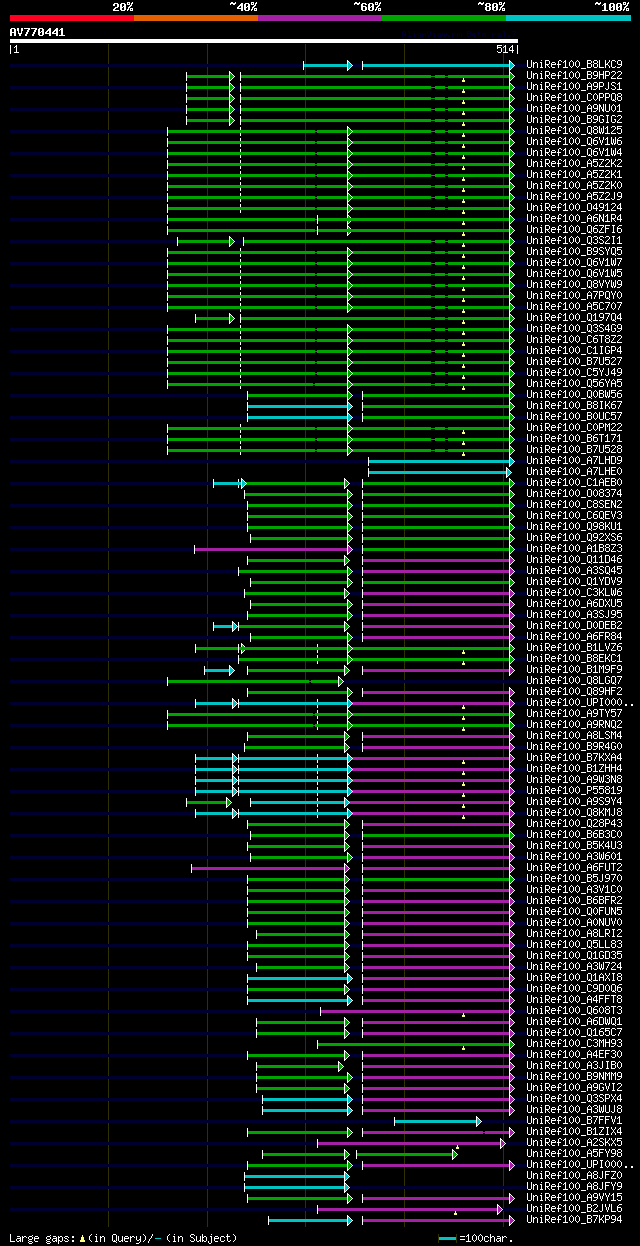The height and width of the screenshot is (1246, 640).
Task: Click the UniRef100_Q11D46 label
Action: 574,559
